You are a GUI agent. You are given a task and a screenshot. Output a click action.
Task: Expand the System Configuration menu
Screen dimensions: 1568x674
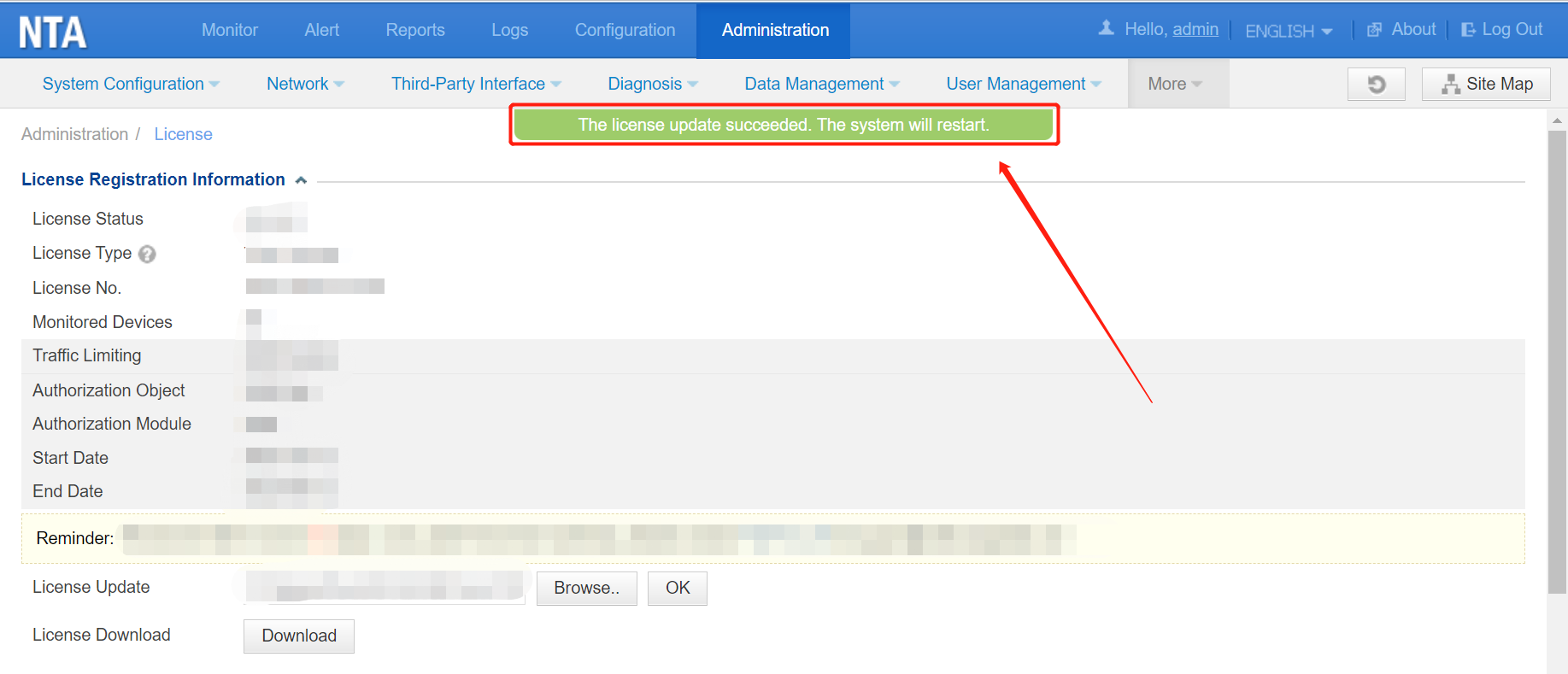pos(131,84)
